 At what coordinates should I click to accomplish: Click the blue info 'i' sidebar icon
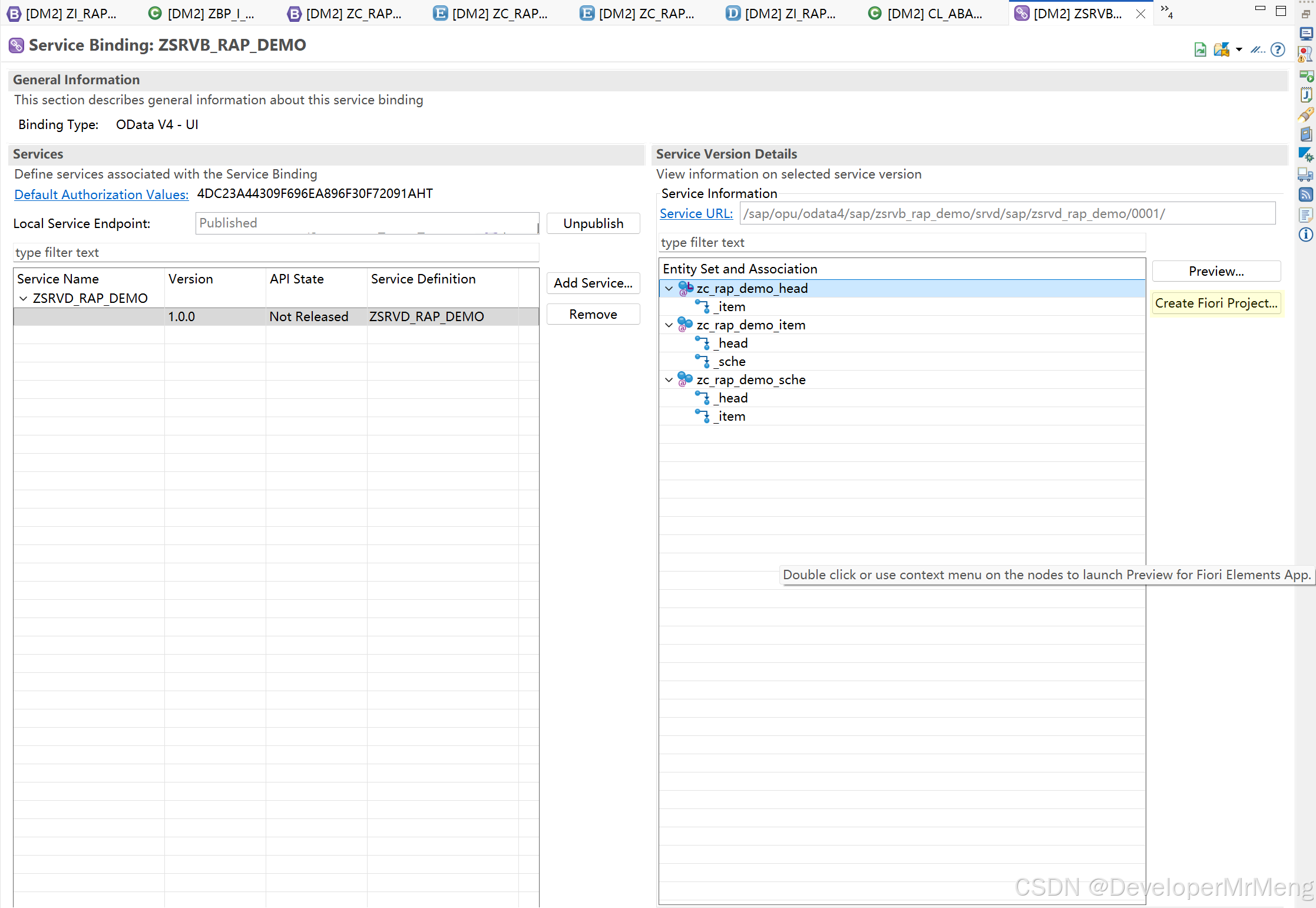point(1305,235)
